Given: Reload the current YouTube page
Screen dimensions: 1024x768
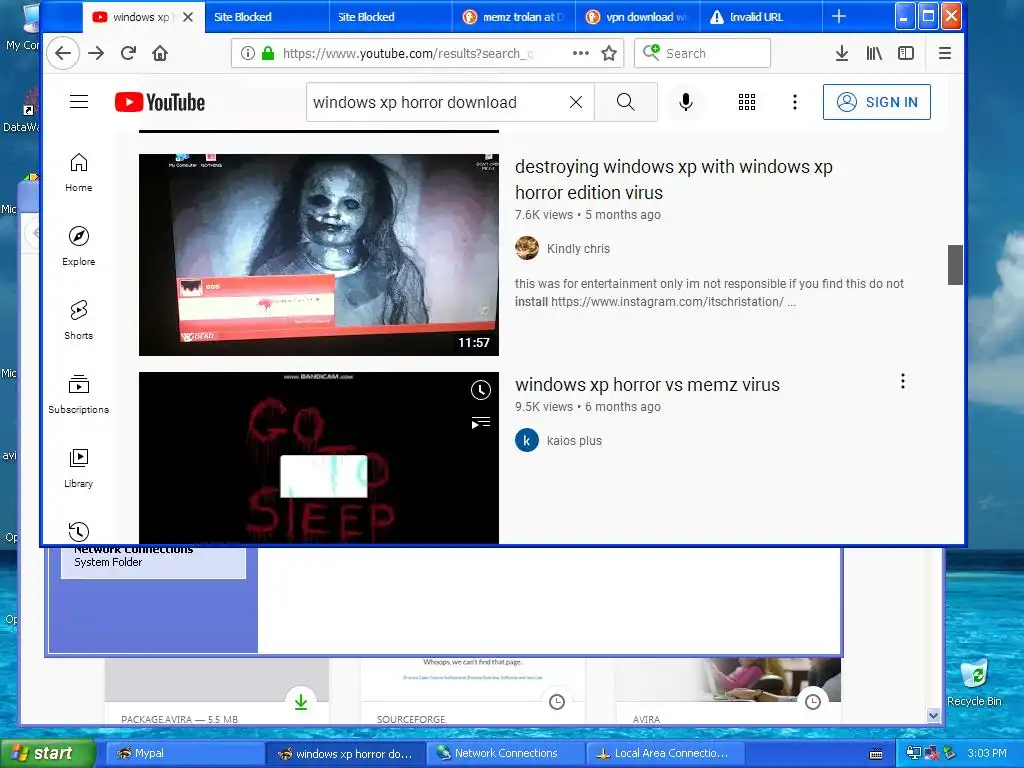Looking at the screenshot, I should point(128,53).
